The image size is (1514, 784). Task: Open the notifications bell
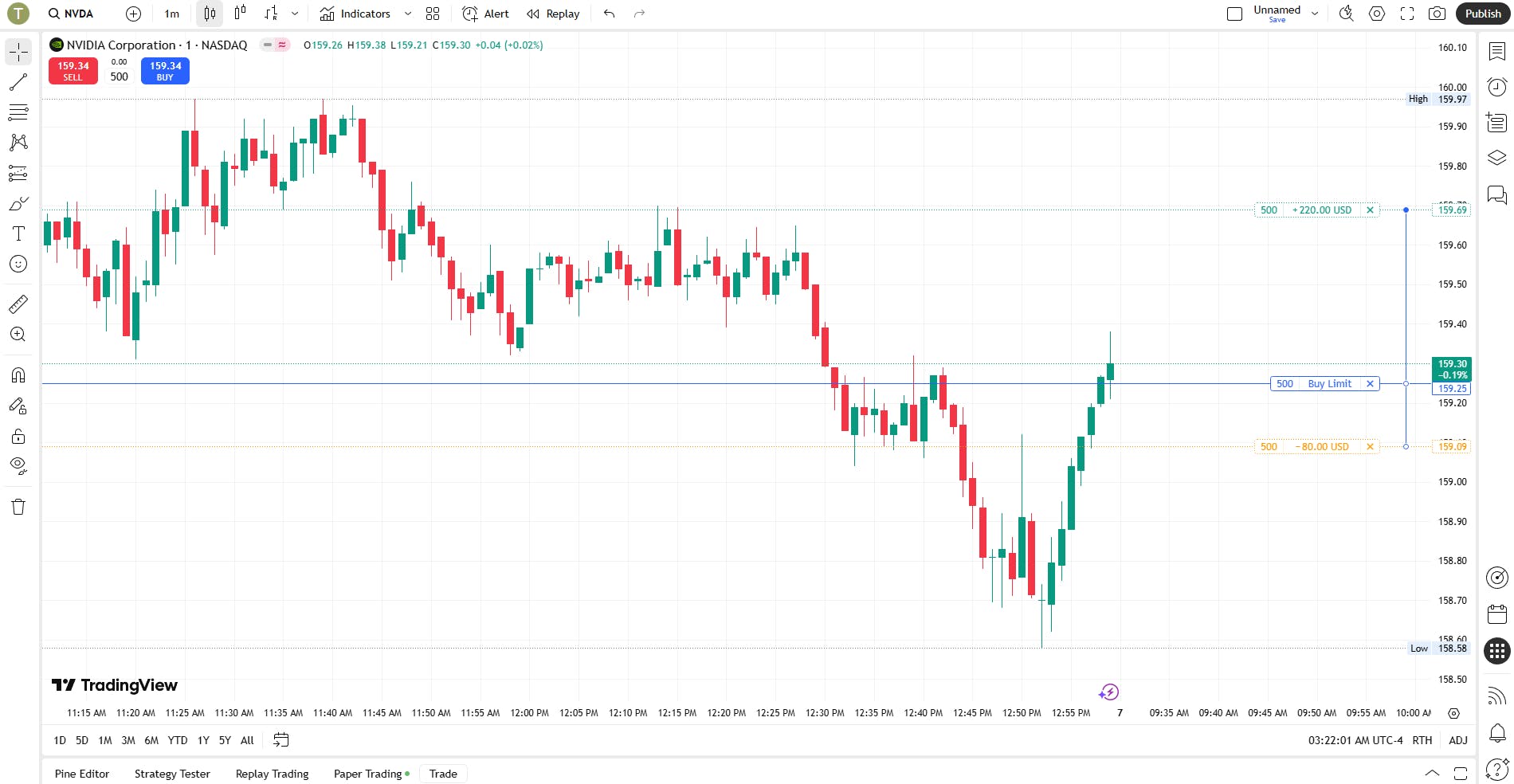click(x=1497, y=732)
